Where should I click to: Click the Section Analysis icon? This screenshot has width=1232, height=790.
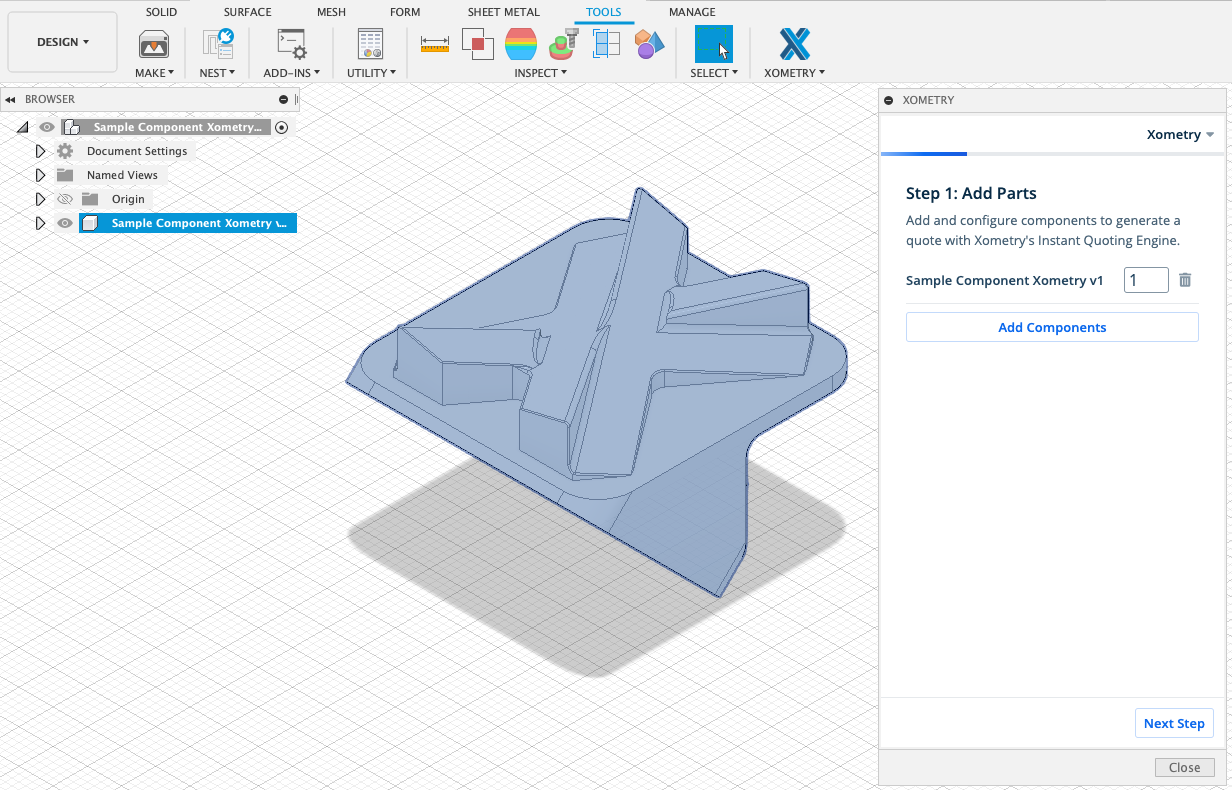[606, 45]
